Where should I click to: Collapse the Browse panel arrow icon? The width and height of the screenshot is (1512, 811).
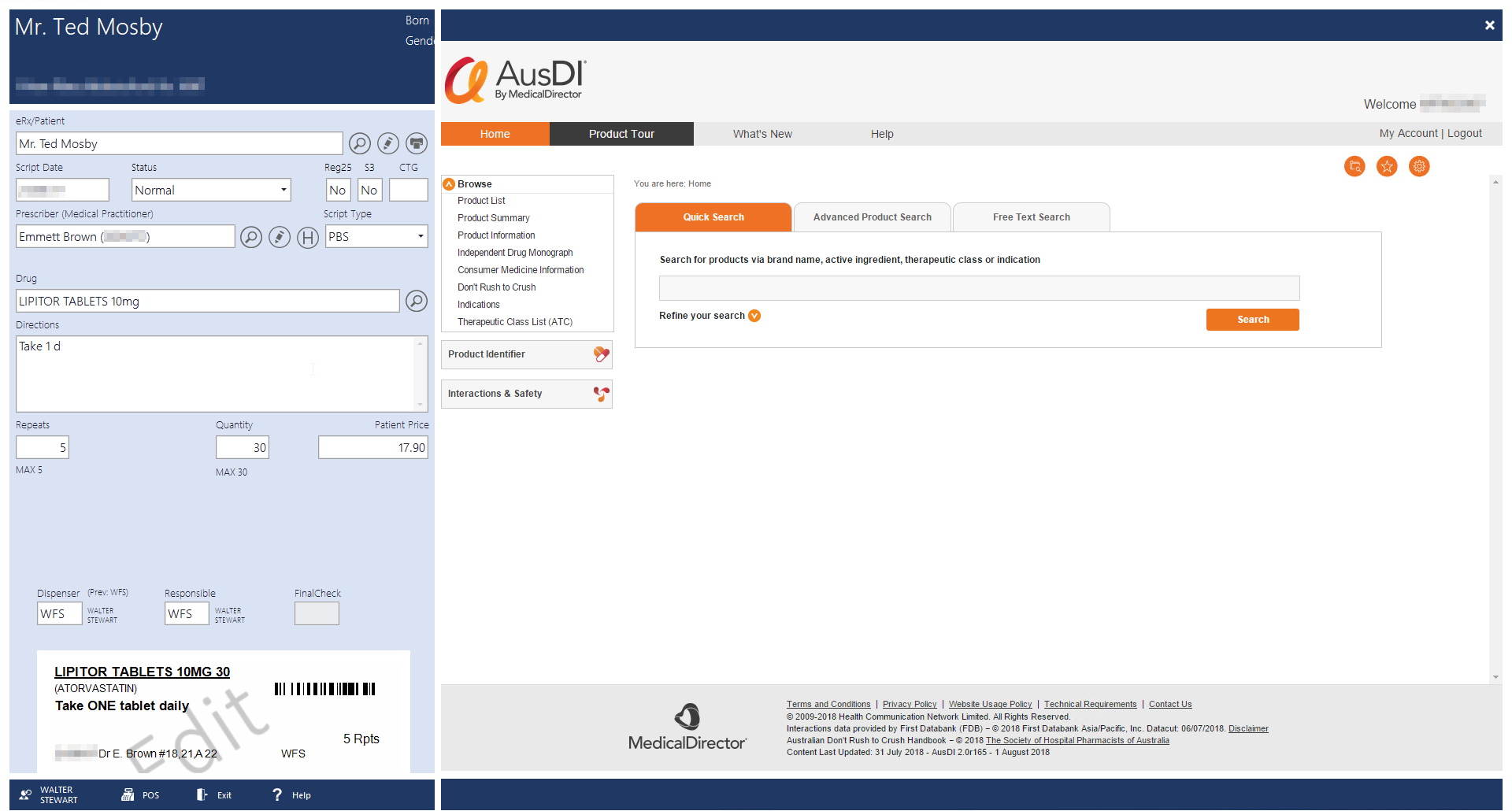coord(449,184)
